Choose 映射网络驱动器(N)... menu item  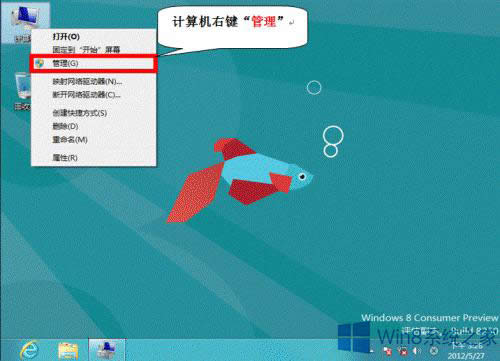[93, 81]
